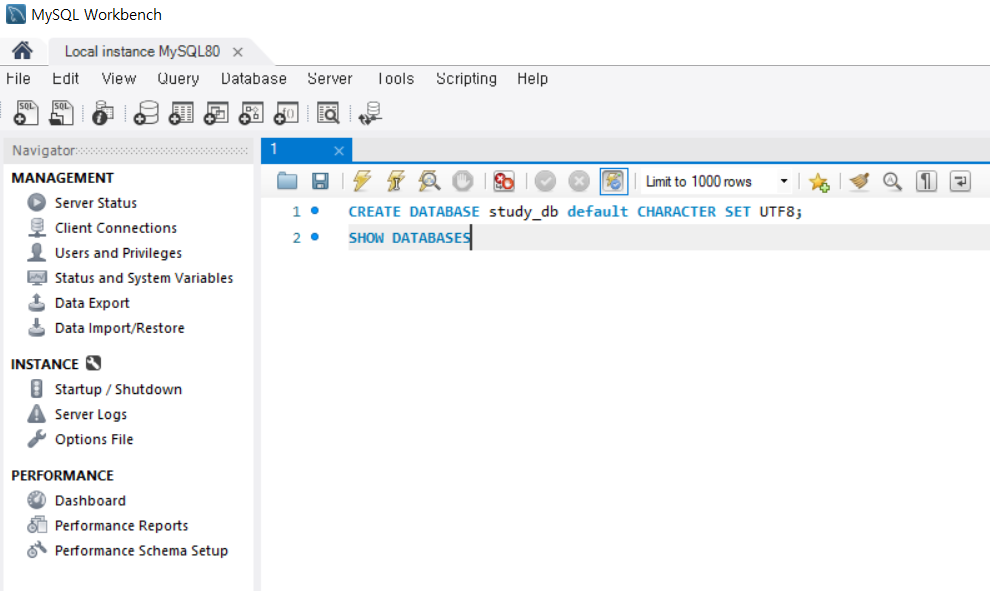
Task: Open Startup / Shutdown
Action: (118, 389)
